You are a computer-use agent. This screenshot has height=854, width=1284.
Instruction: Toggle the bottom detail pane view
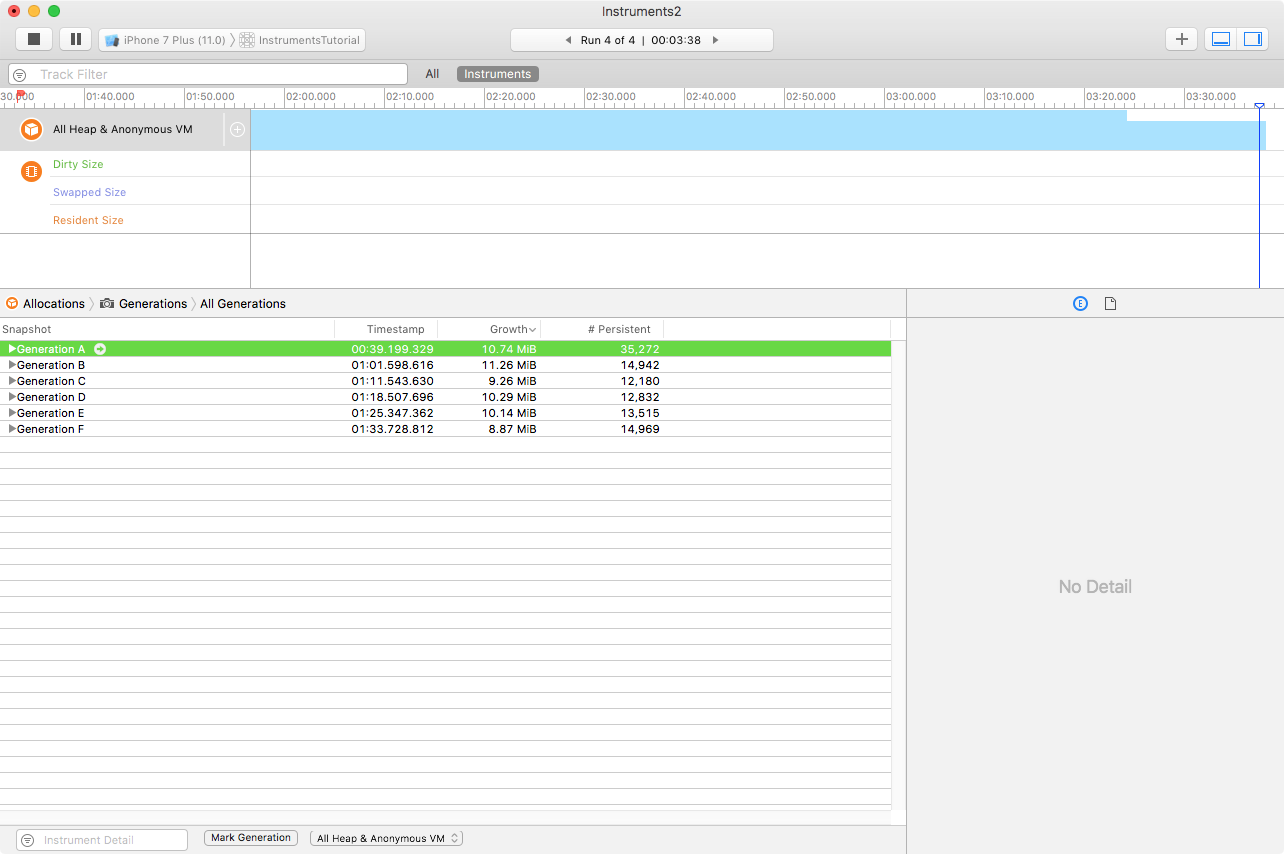pos(1220,39)
